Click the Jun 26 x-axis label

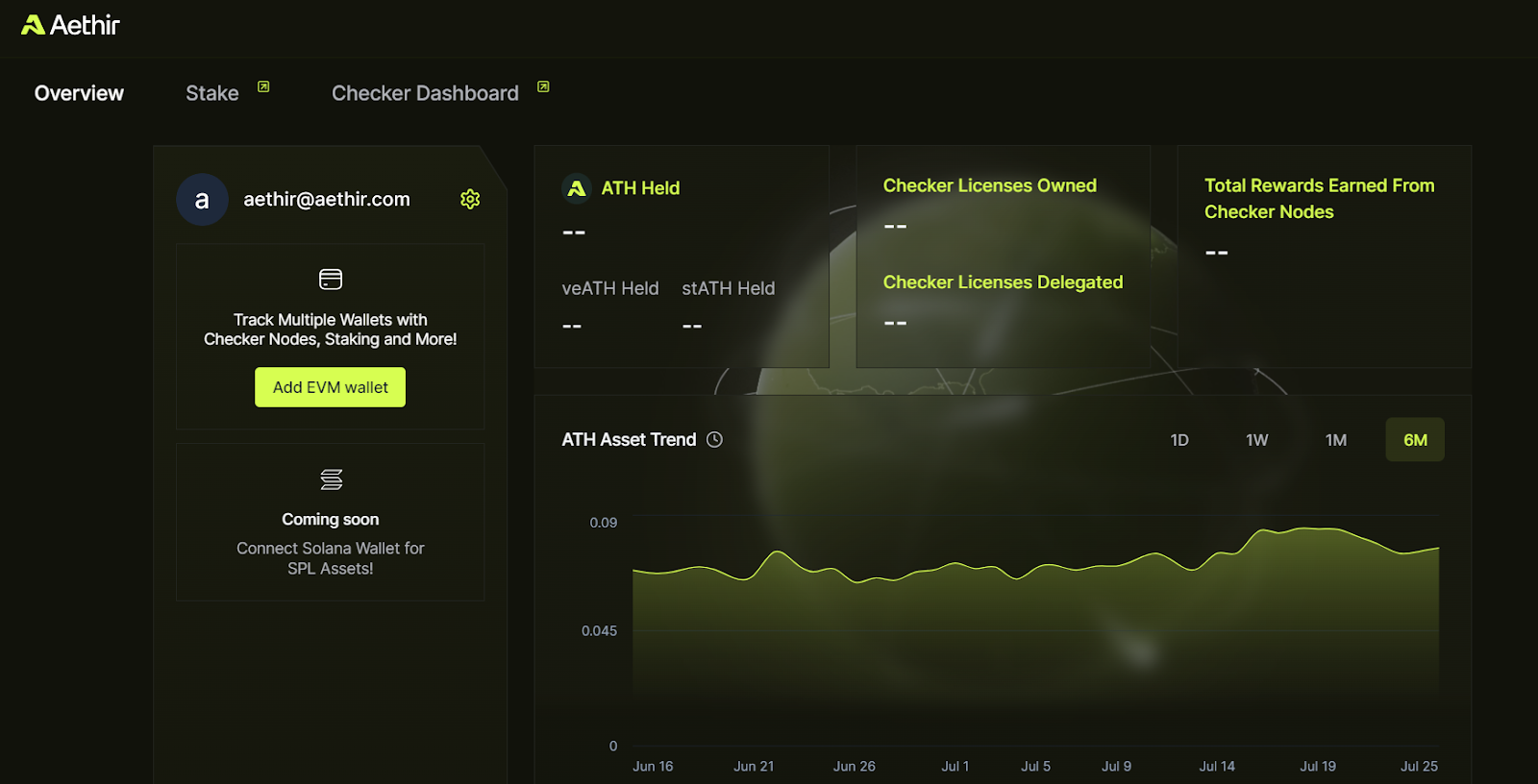click(x=855, y=767)
